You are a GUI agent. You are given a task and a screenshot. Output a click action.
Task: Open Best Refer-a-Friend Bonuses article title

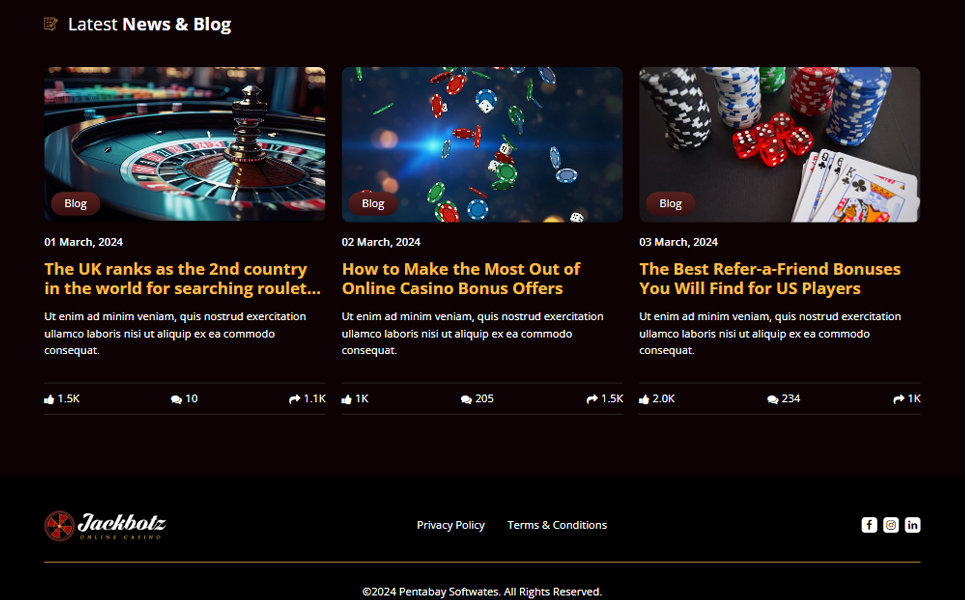(x=770, y=279)
